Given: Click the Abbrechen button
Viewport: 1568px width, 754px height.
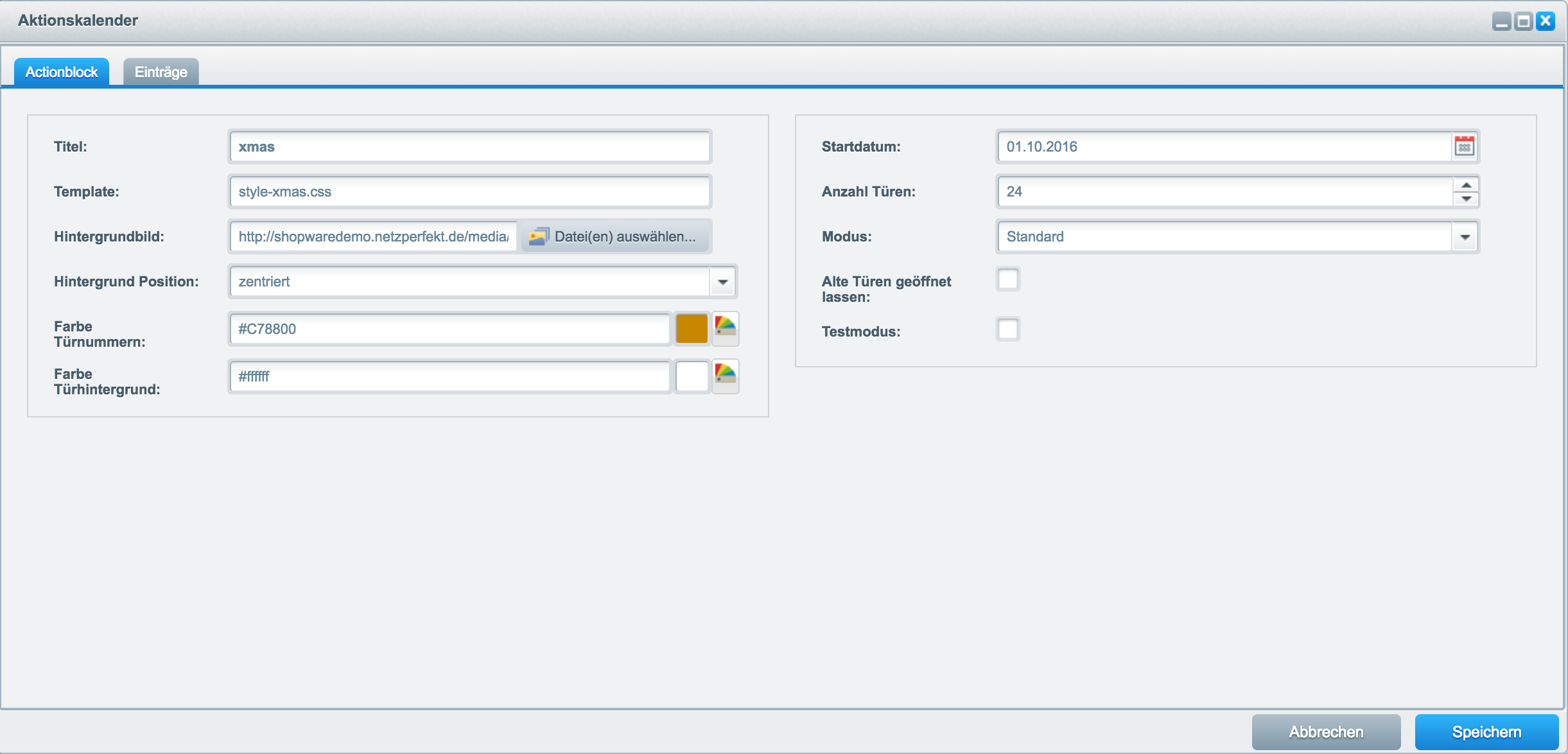Looking at the screenshot, I should click(1326, 732).
